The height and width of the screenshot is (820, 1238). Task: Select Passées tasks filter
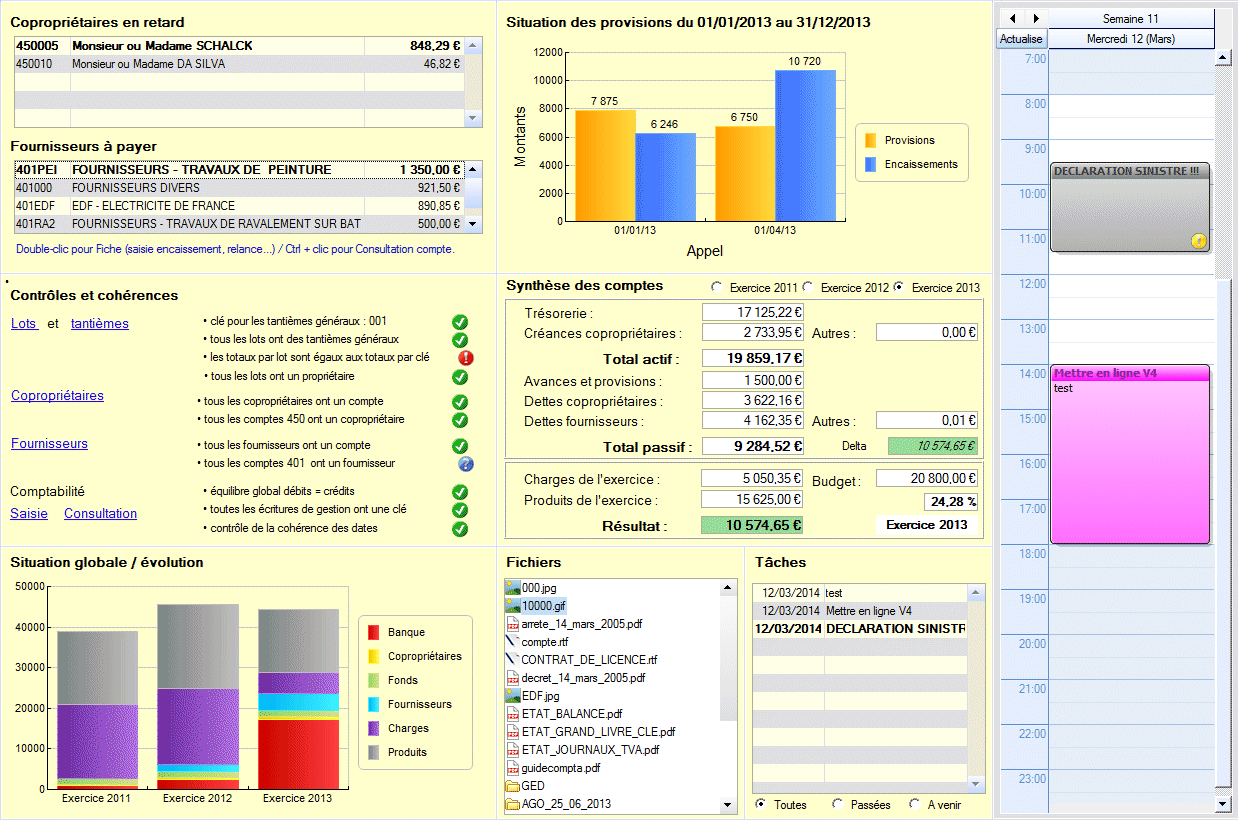(x=838, y=804)
